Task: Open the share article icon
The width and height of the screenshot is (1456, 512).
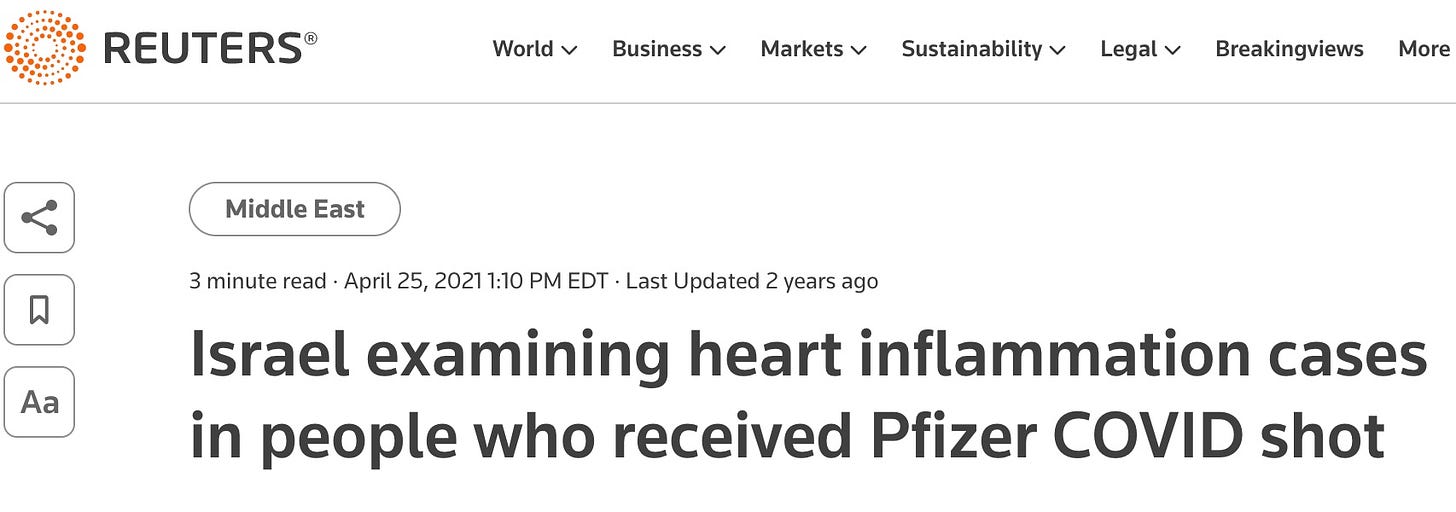Action: coord(39,217)
